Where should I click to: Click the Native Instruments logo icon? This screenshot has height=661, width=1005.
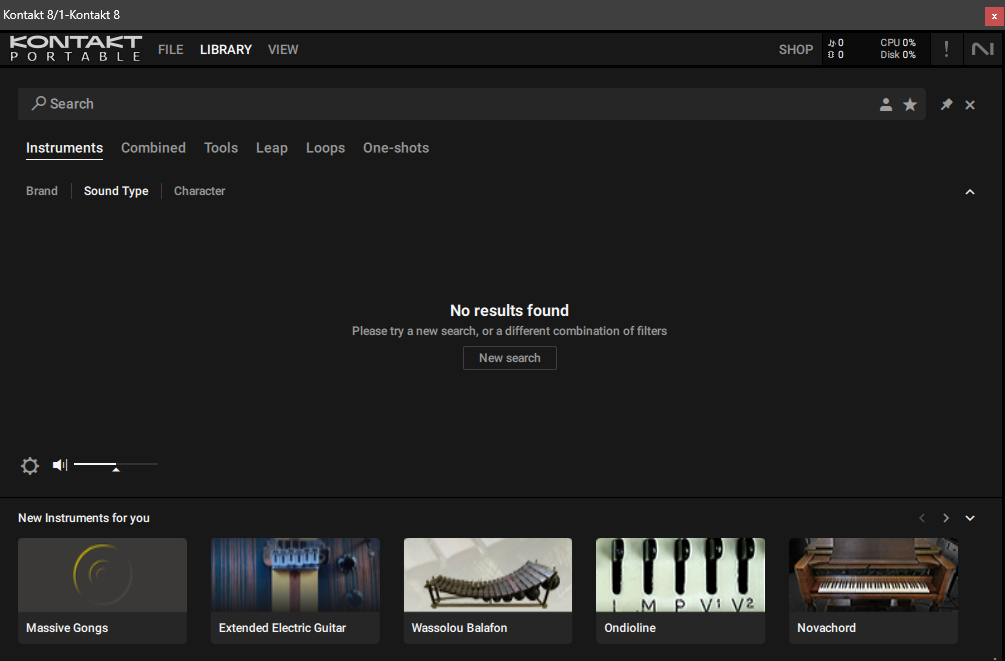[x=982, y=49]
